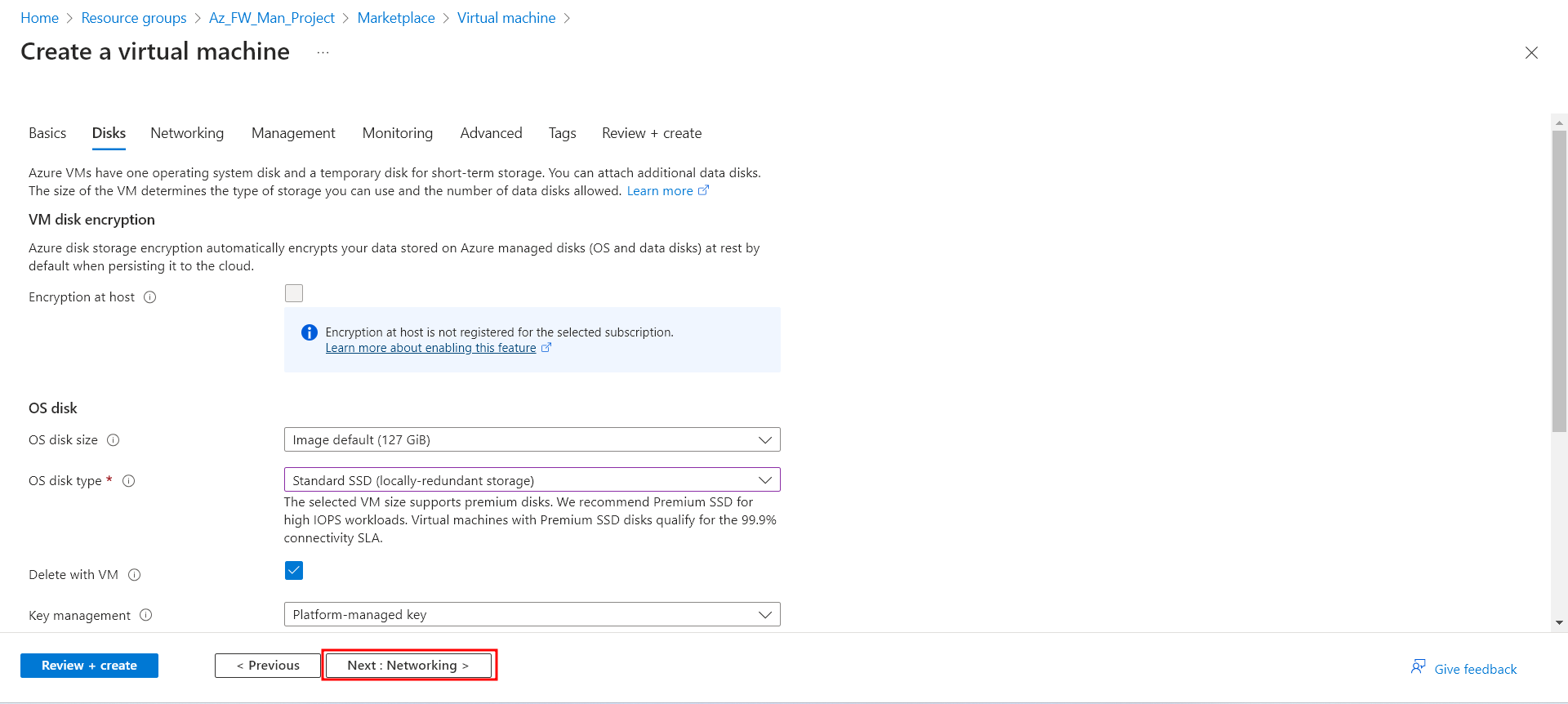Enable the Encryption at host checkbox

click(x=294, y=293)
